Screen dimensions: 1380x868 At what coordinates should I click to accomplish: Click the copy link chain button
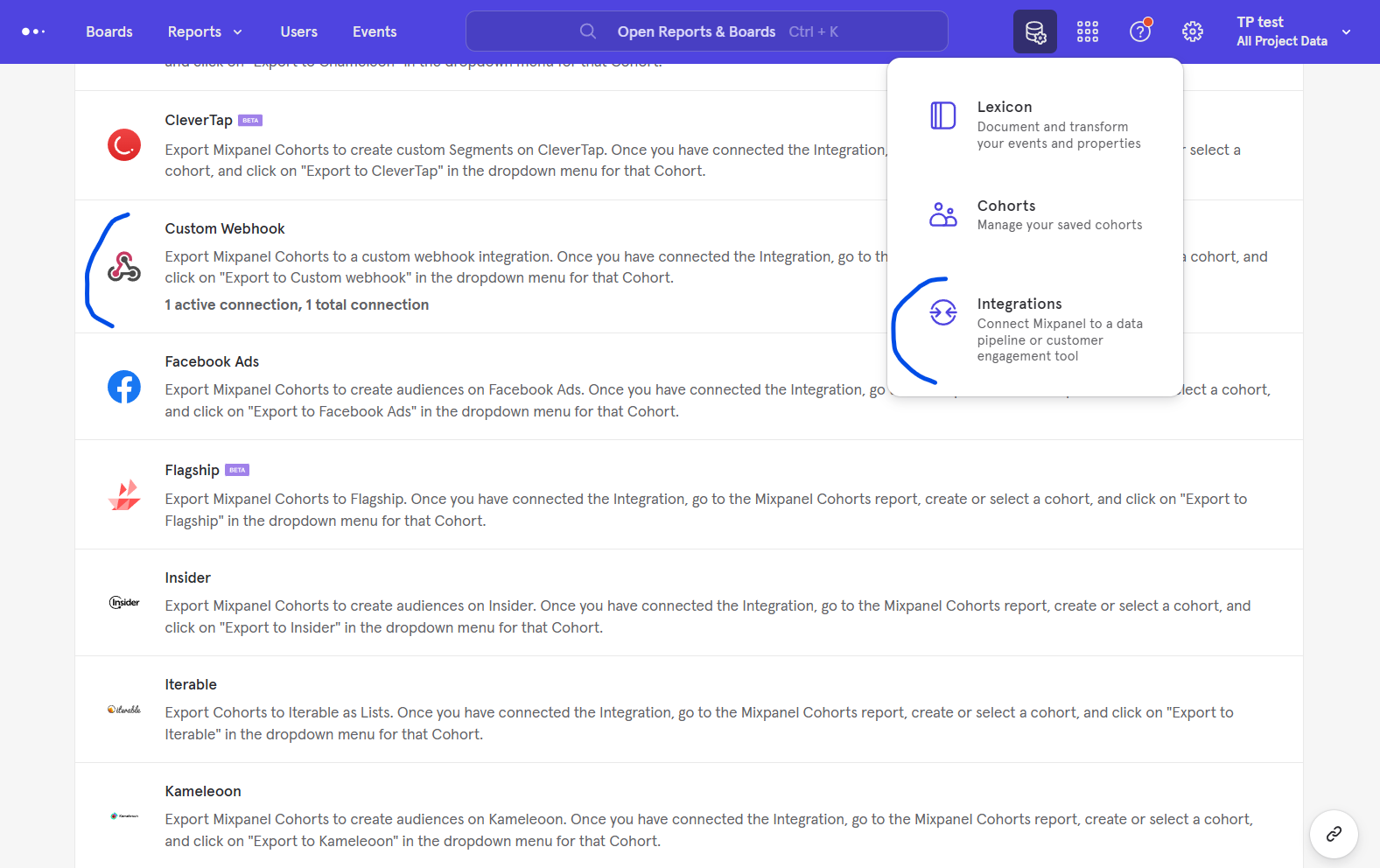(x=1334, y=834)
